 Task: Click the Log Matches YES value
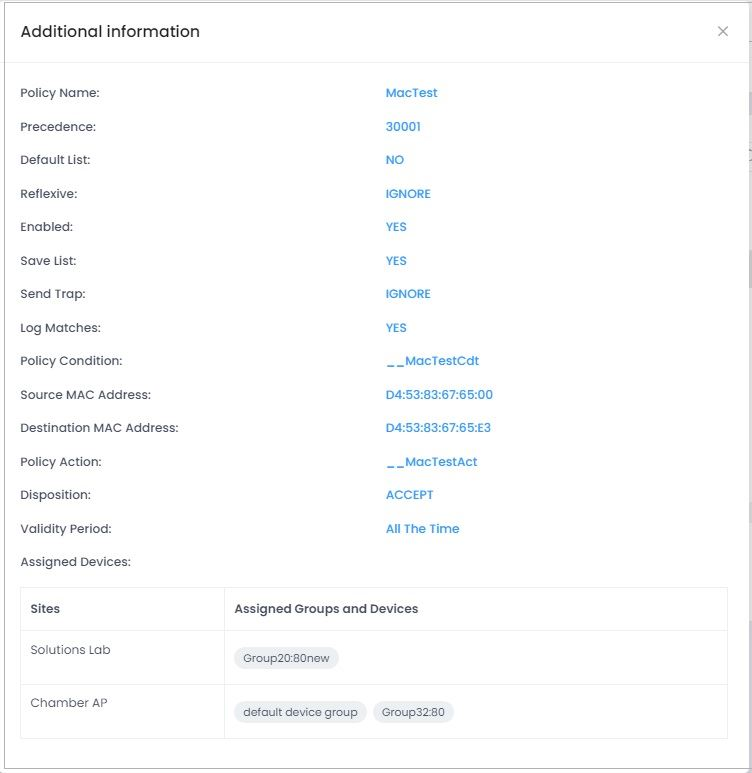click(x=396, y=328)
